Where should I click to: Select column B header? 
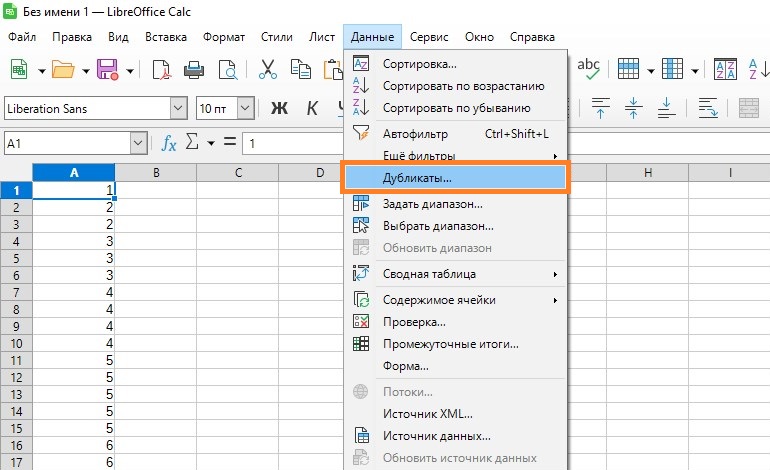pyautogui.click(x=156, y=173)
